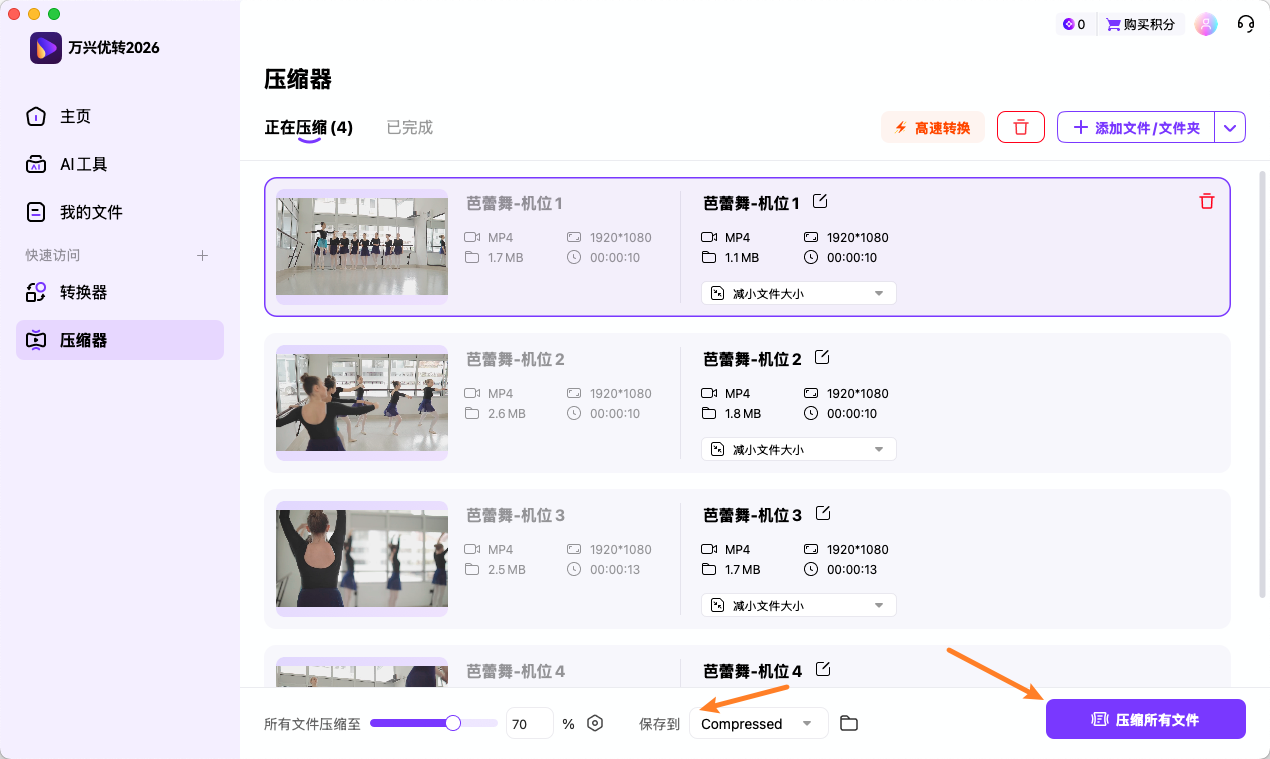Open the Compressed save location dropdown
Viewport: 1270px width, 759px height.
[758, 722]
